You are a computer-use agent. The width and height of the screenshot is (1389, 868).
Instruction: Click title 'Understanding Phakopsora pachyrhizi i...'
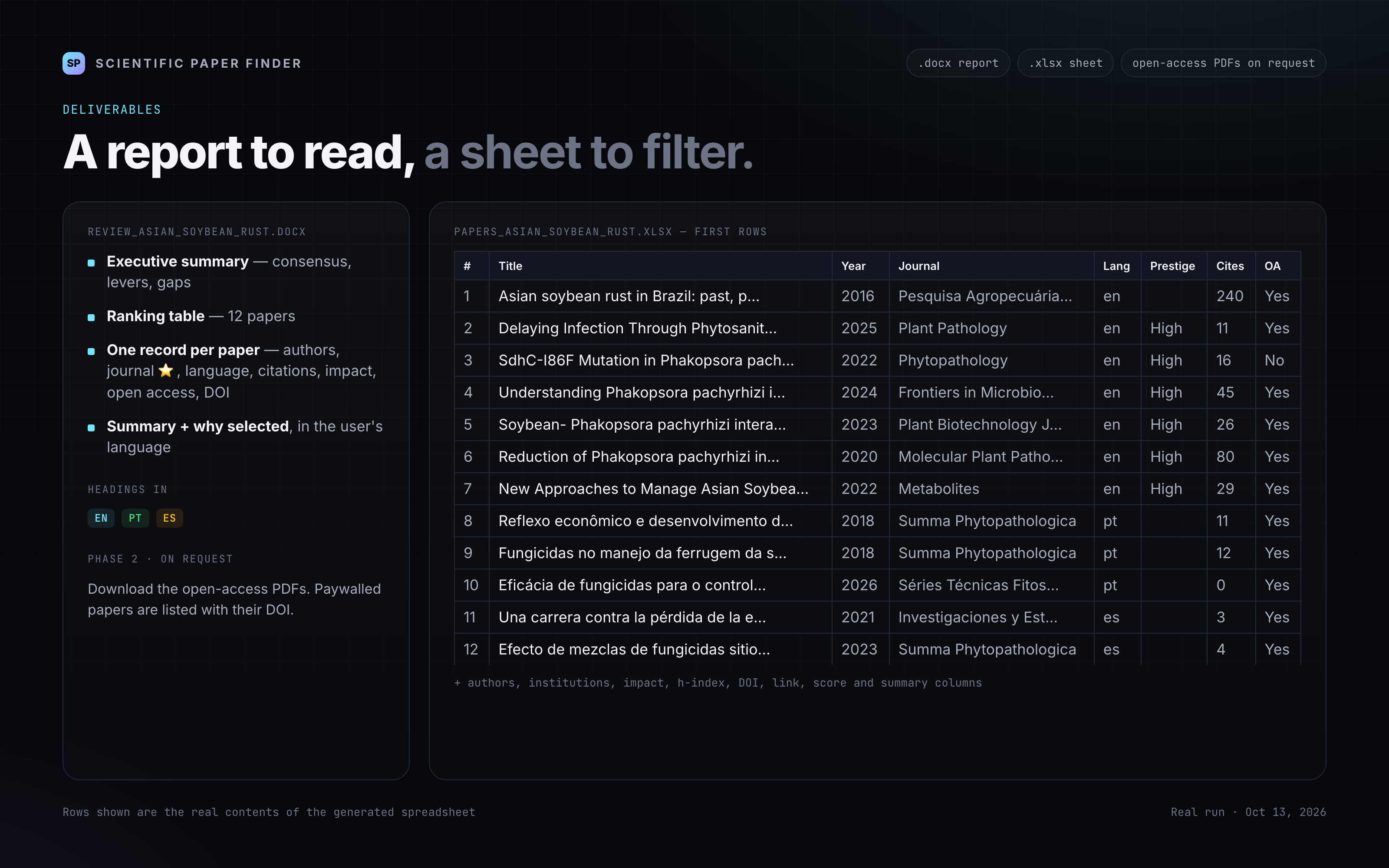(641, 393)
